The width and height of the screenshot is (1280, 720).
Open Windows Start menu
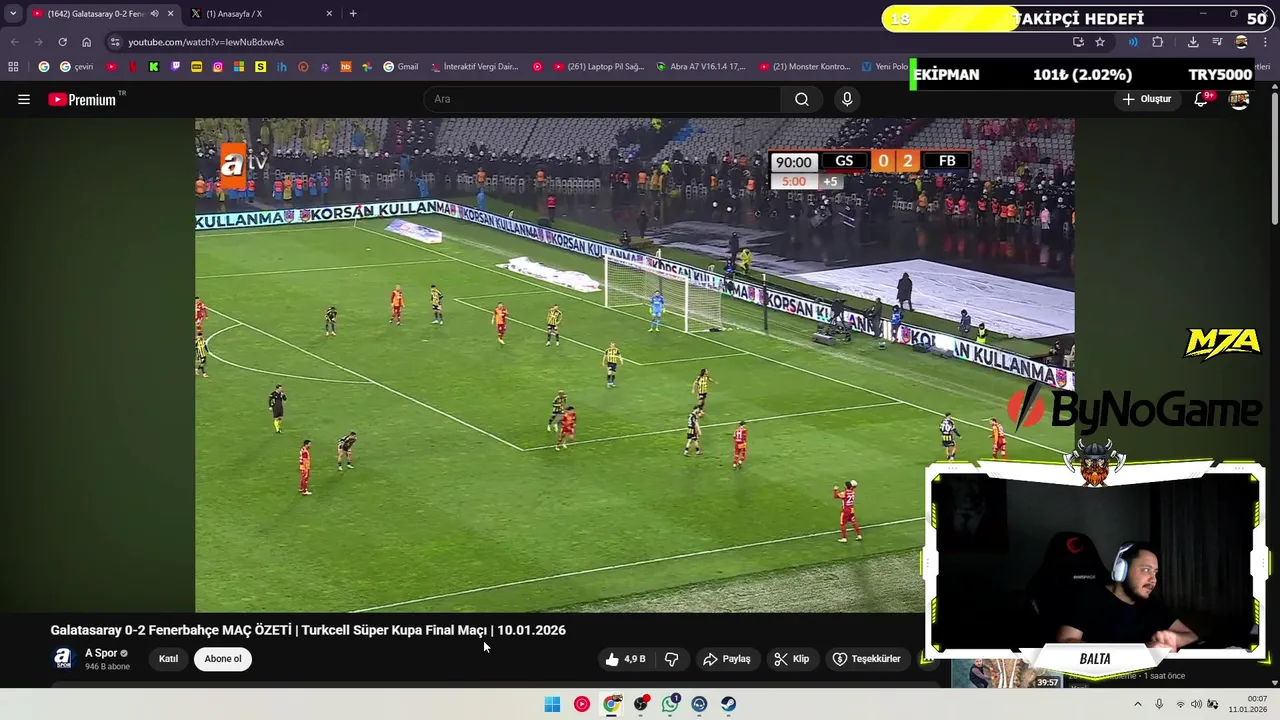(552, 704)
